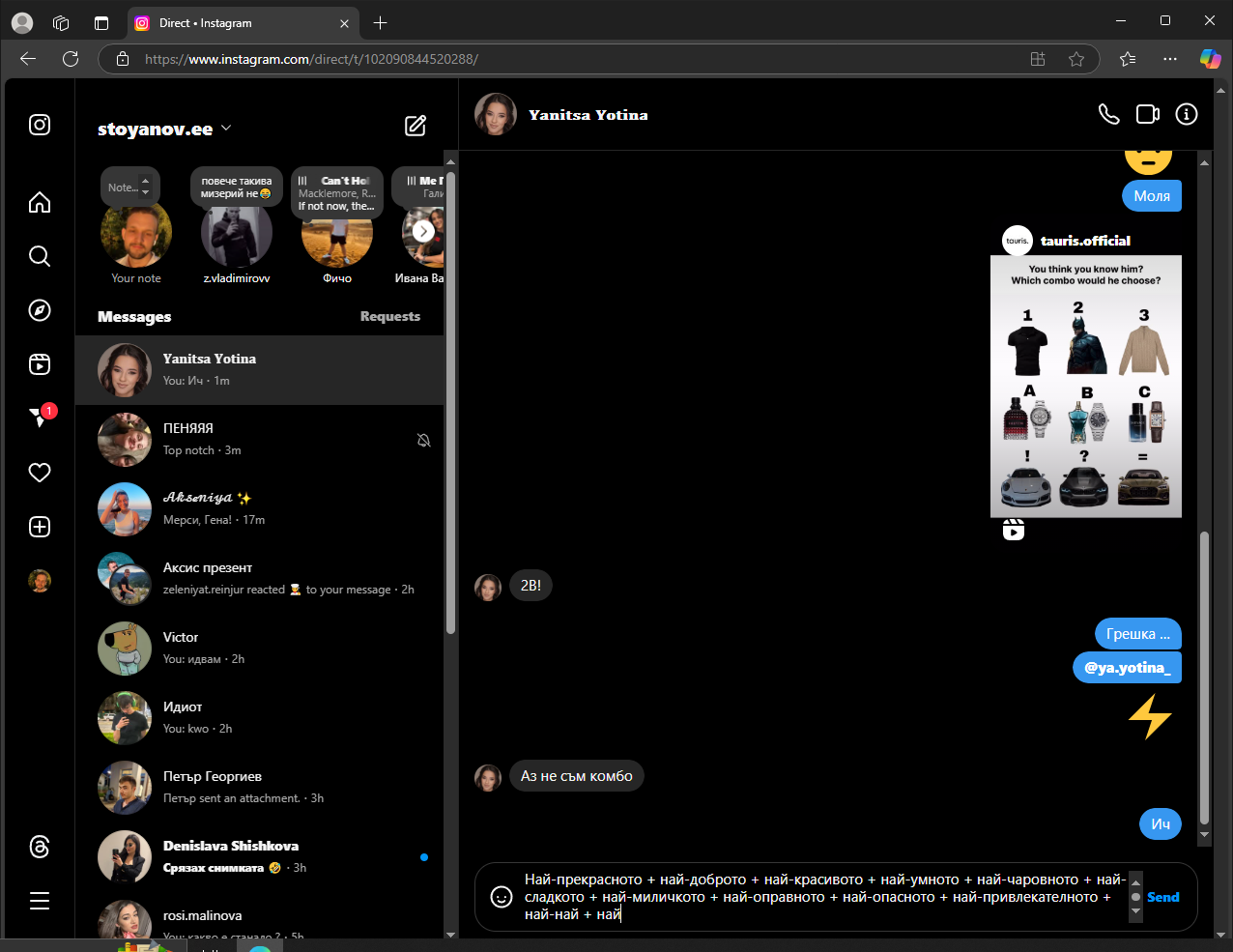Viewport: 1233px width, 952px height.
Task: Open the Victor conversation
Action: [259, 648]
